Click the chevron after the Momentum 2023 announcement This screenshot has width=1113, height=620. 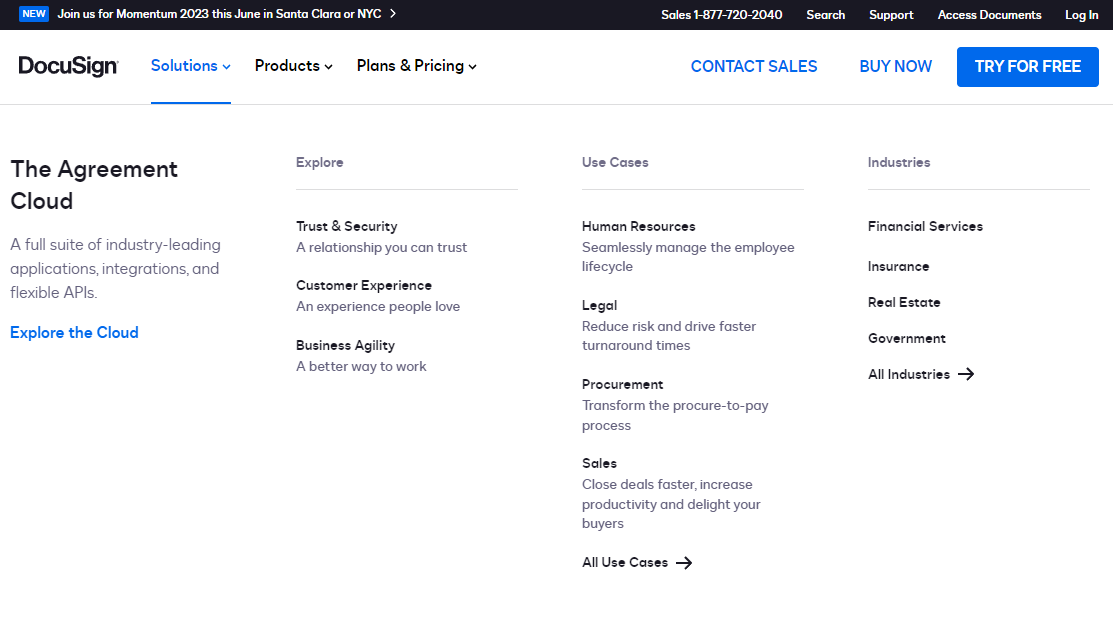[393, 14]
